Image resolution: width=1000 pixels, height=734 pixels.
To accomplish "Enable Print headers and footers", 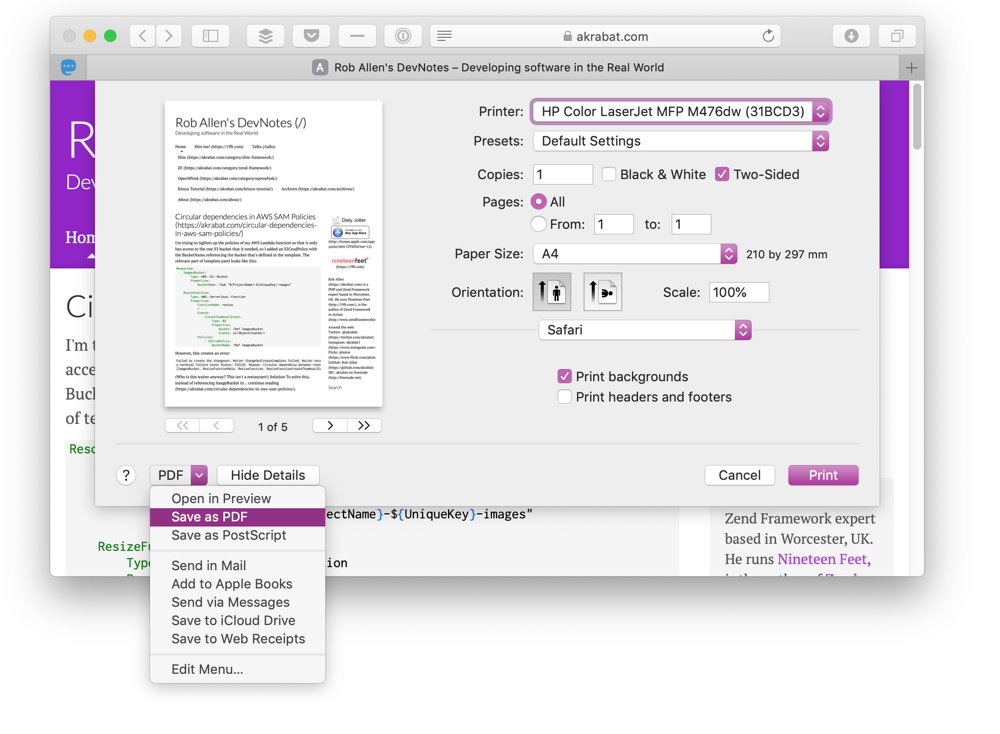I will (x=564, y=397).
